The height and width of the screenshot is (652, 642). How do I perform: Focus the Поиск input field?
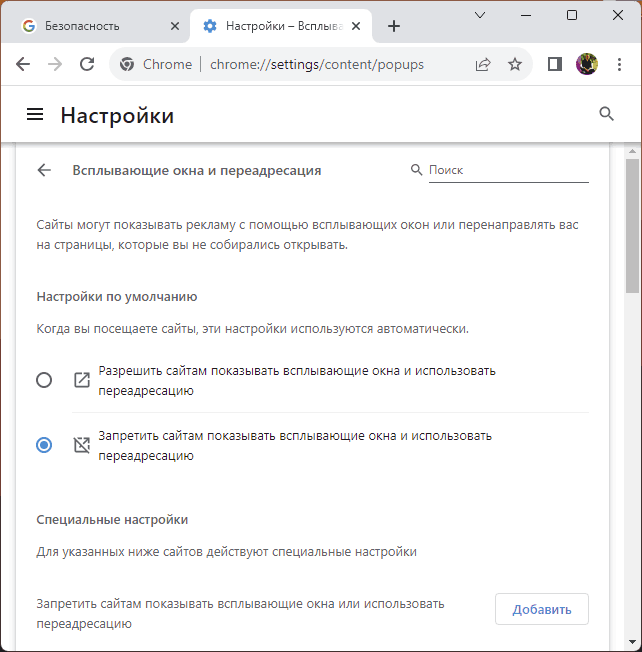point(509,170)
